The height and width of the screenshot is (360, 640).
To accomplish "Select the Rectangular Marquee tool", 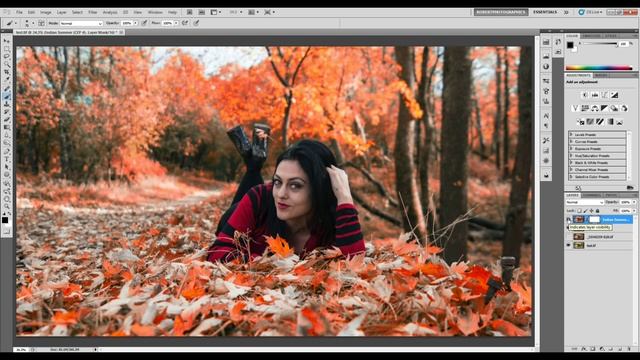I will [7, 49].
